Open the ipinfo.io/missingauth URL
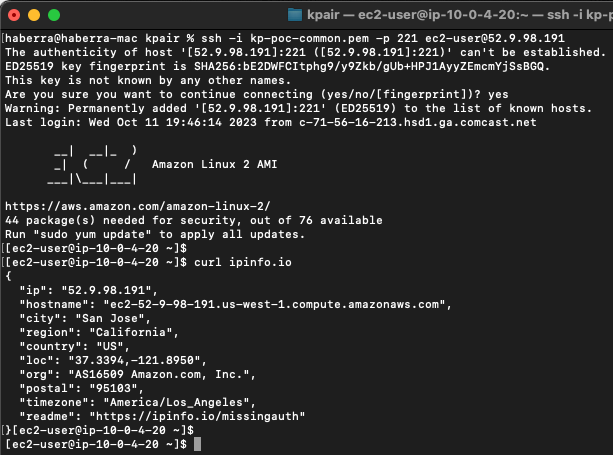 coord(197,416)
